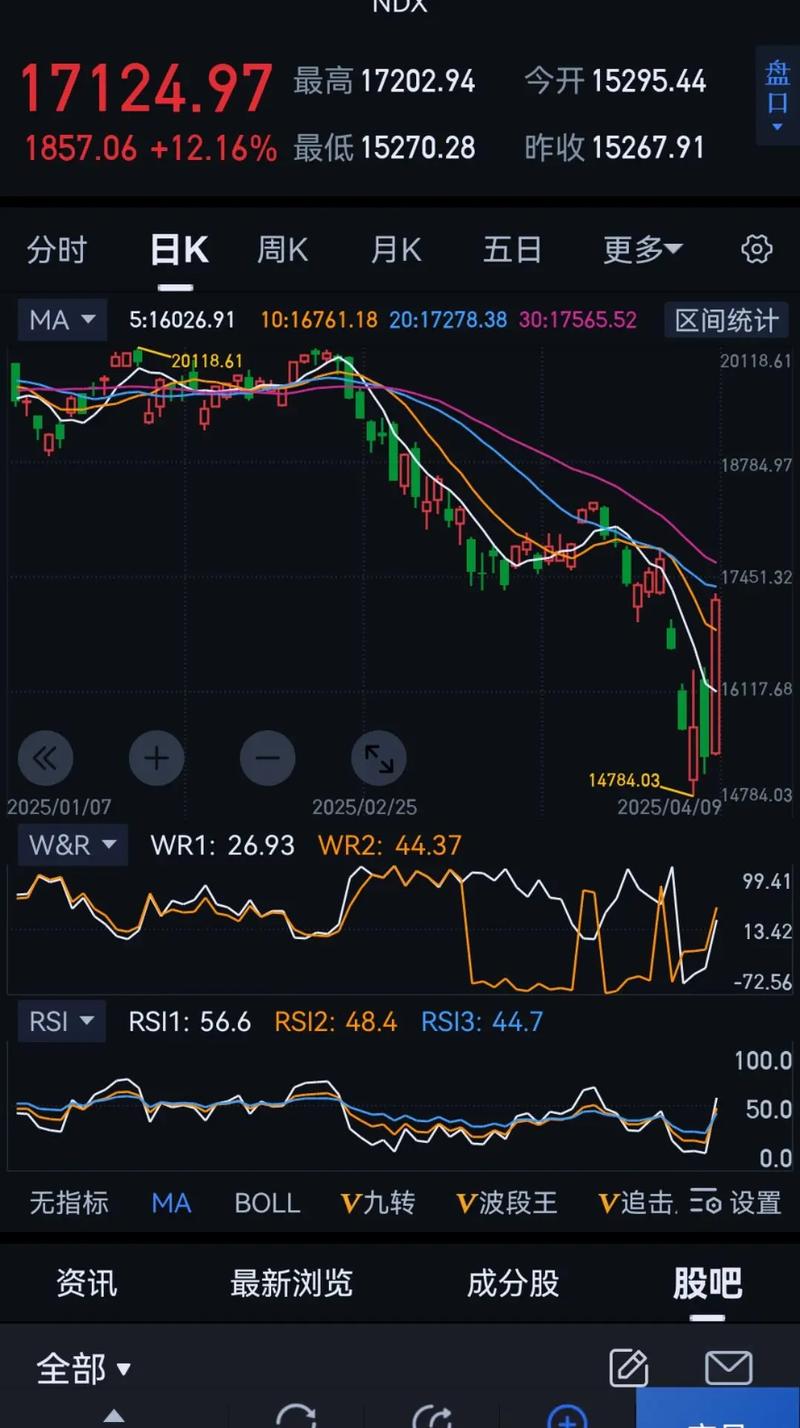Tap the compose post pencil icon

coord(629,1367)
